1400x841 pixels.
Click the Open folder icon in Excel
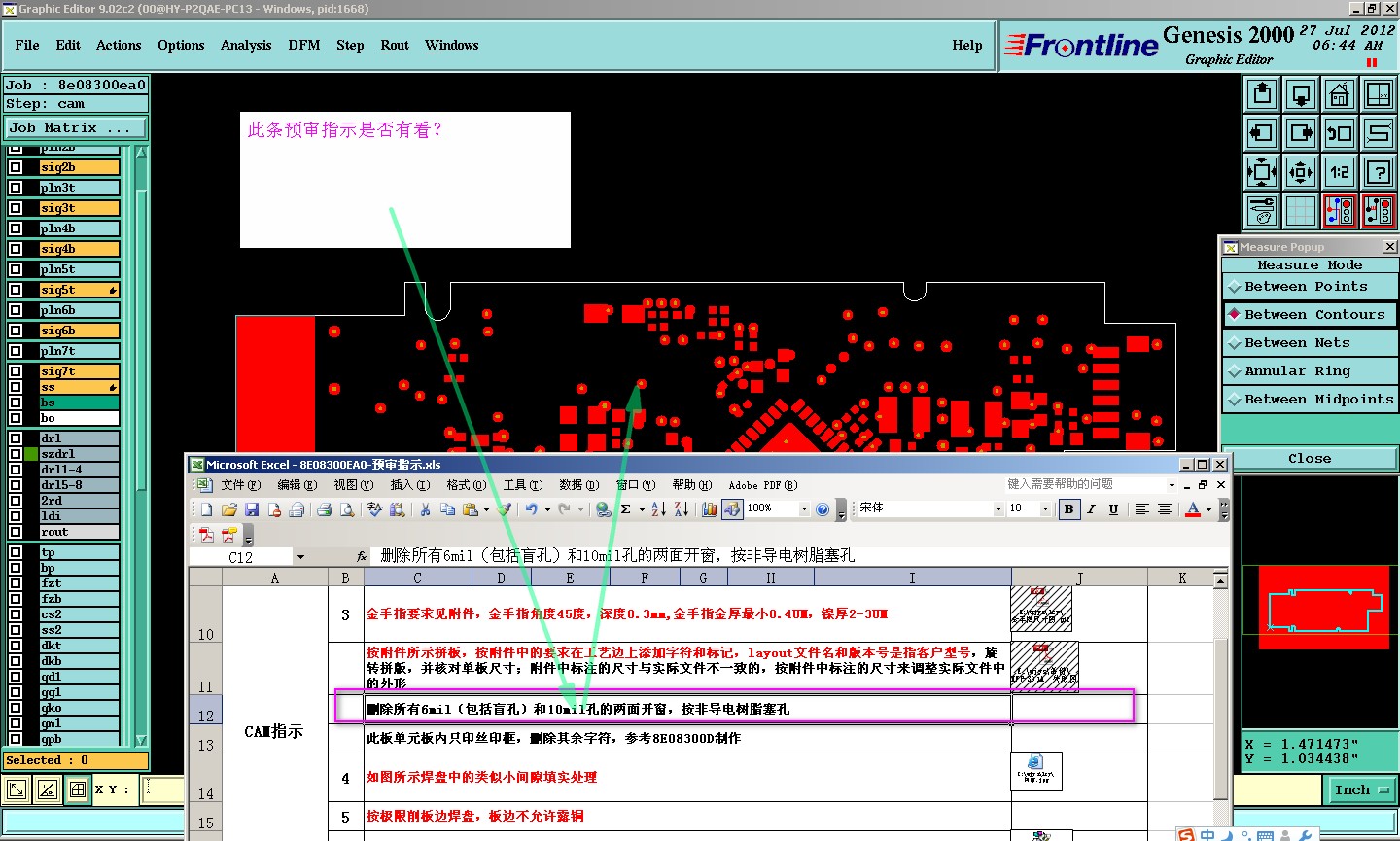(x=229, y=509)
